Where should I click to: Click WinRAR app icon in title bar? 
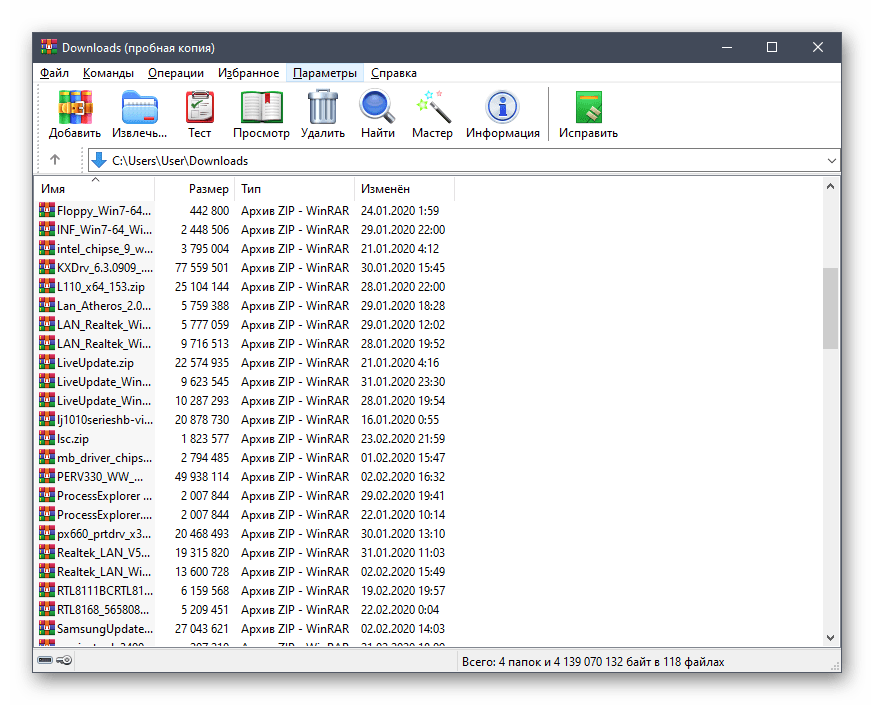click(x=48, y=47)
